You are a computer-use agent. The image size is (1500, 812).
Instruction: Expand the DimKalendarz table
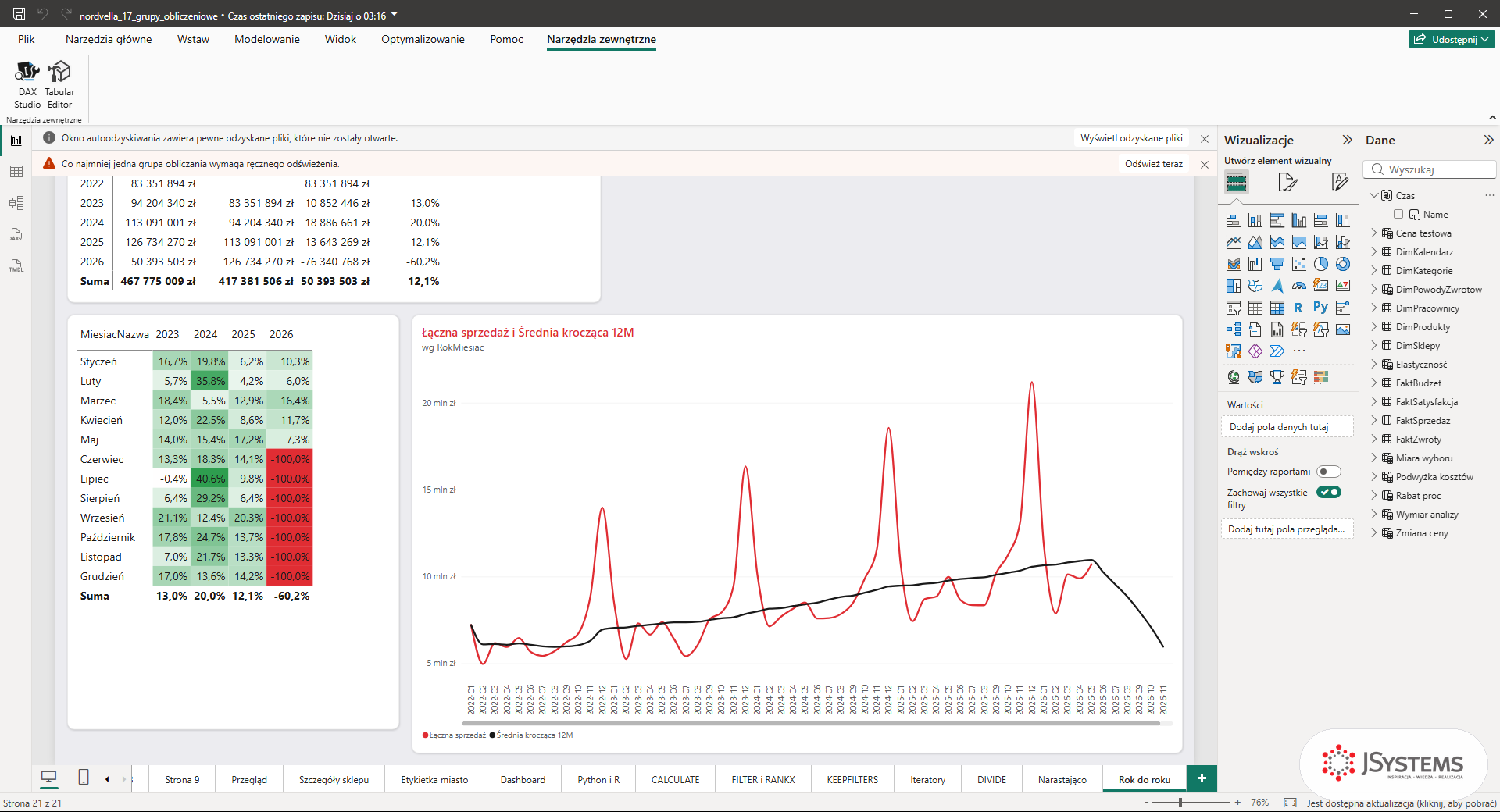pos(1374,251)
